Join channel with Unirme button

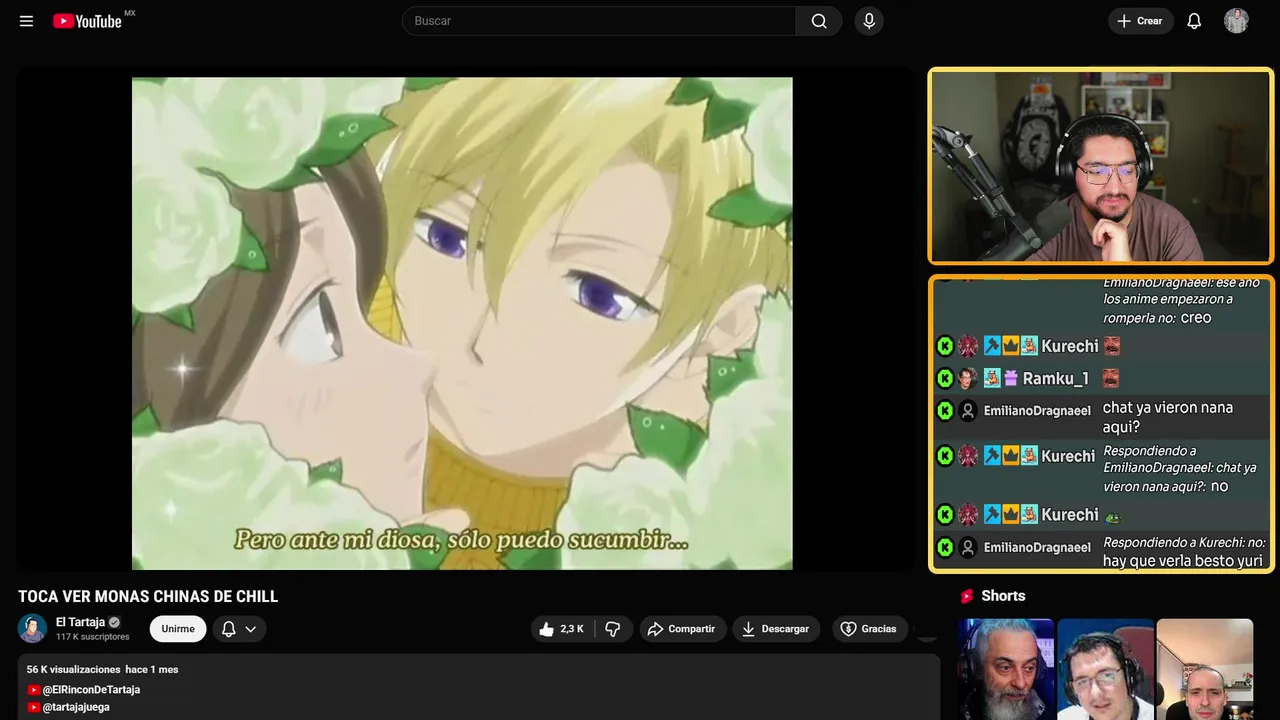[x=178, y=629]
